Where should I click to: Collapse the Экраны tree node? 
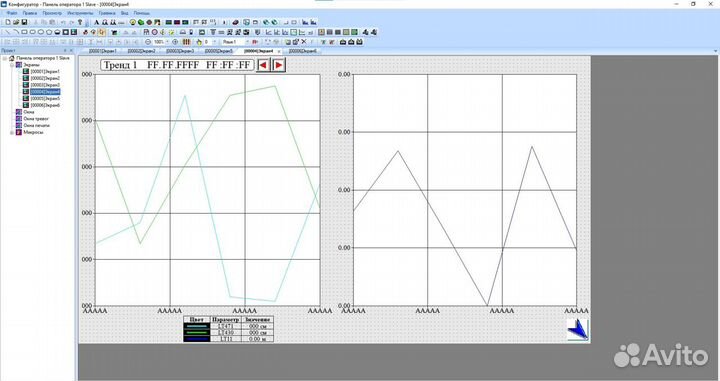[x=12, y=65]
